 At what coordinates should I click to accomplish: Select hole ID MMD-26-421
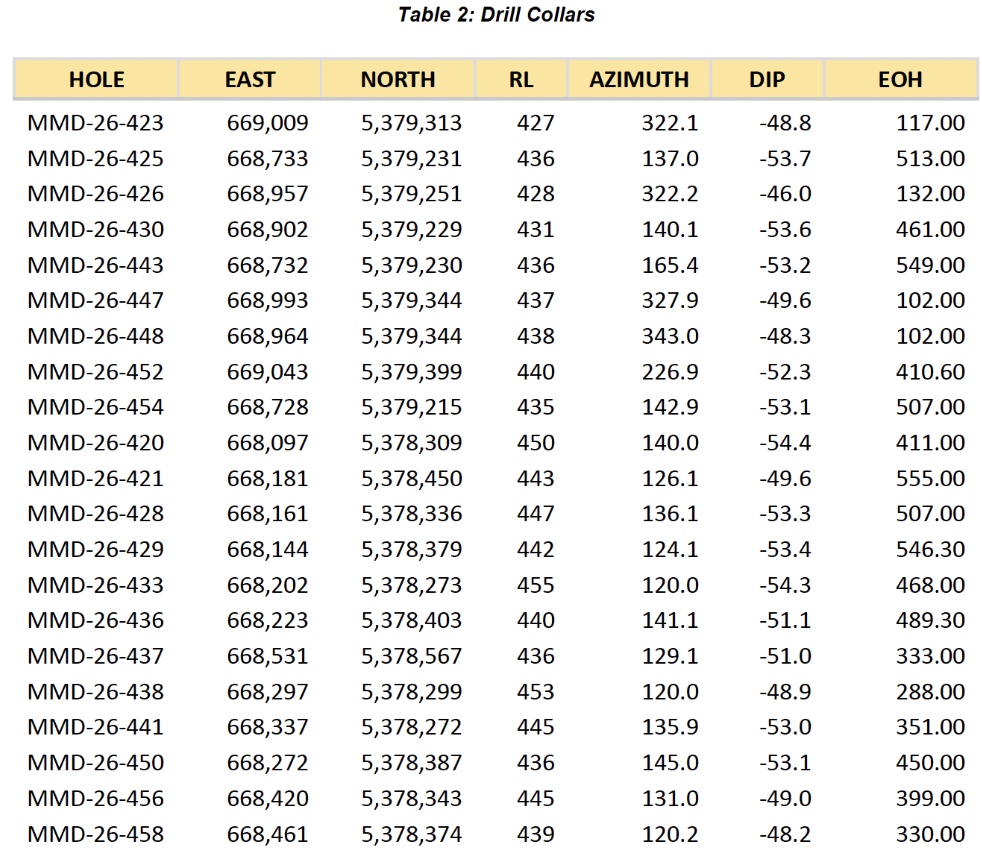[95, 478]
